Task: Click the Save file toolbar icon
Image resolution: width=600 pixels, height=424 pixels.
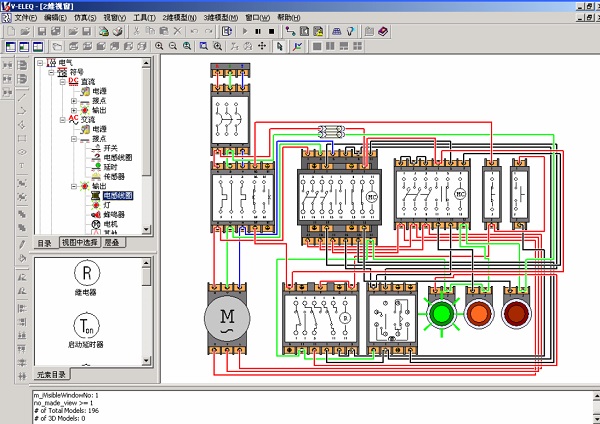Action: pyautogui.click(x=40, y=32)
